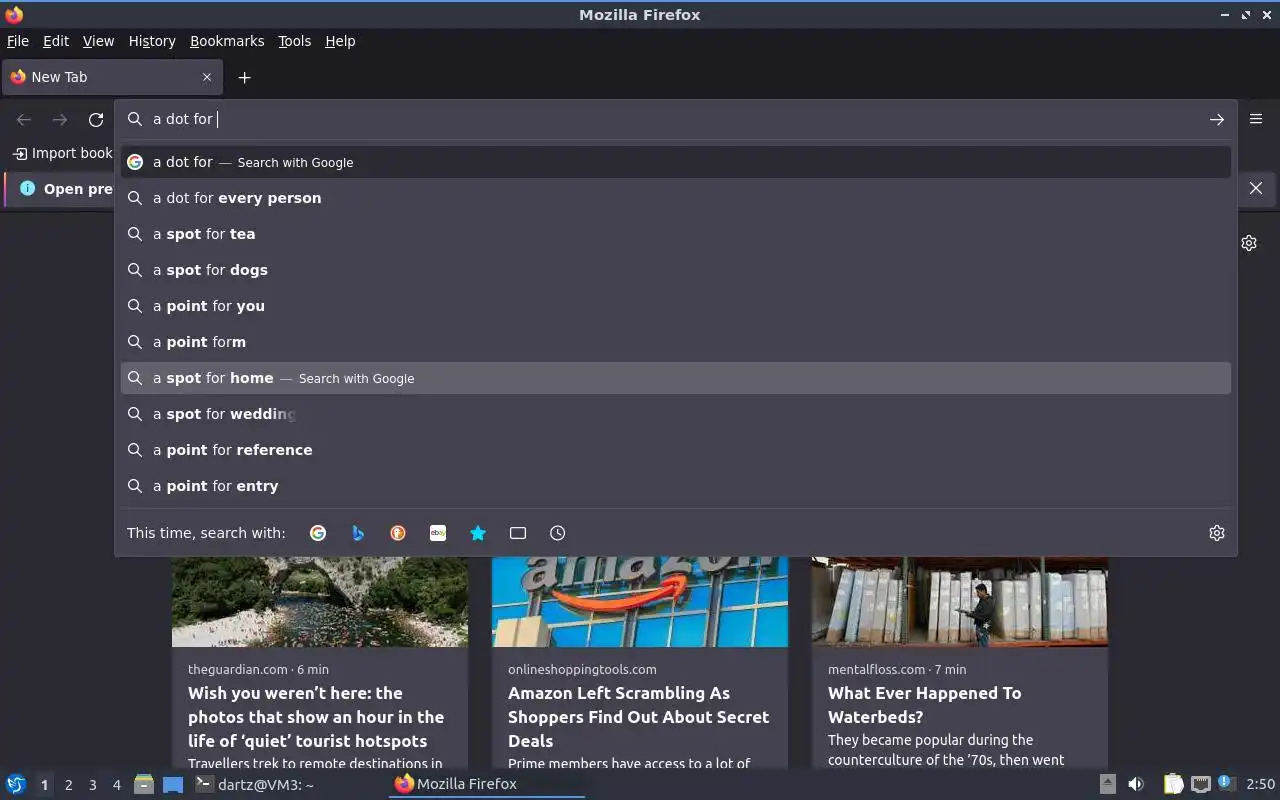Select suggestion 'a spot for tea'
The height and width of the screenshot is (800, 1280).
[676, 234]
